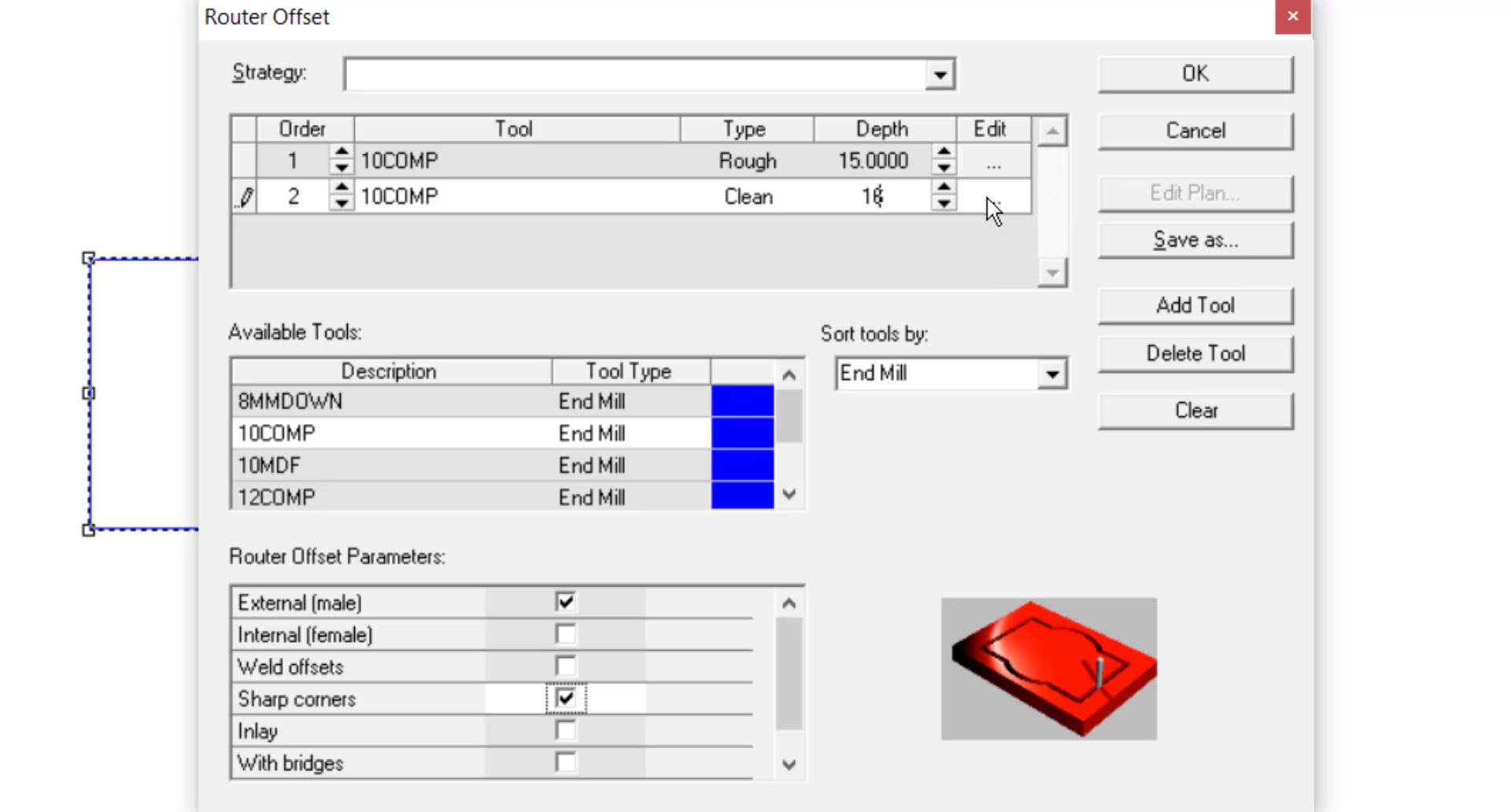The height and width of the screenshot is (812, 1511).
Task: Click the OK button
Action: point(1195,74)
